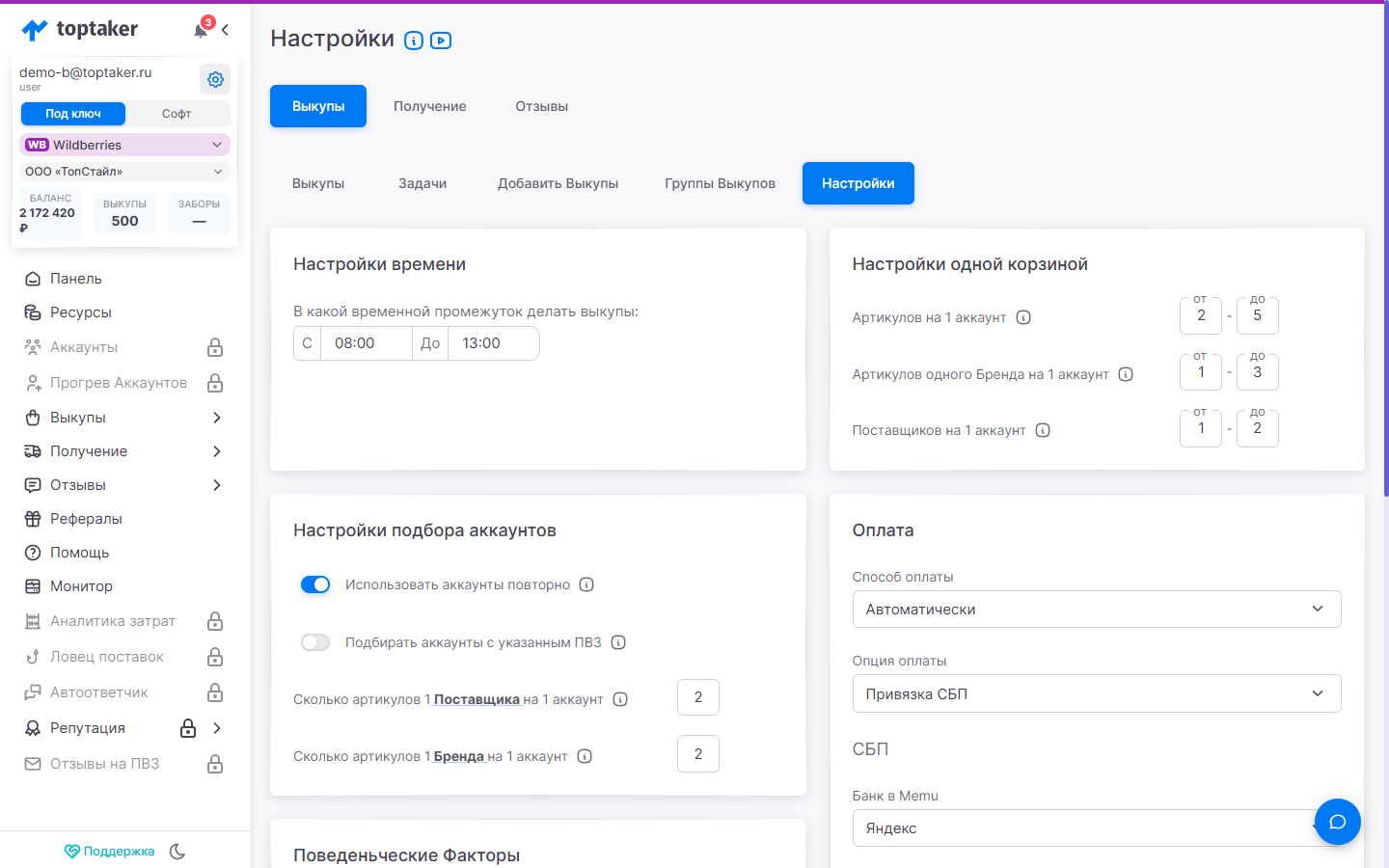Edit Артикулов на 1 аккаунт ДО value 5
Viewport: 1389px width, 868px height.
(1258, 315)
